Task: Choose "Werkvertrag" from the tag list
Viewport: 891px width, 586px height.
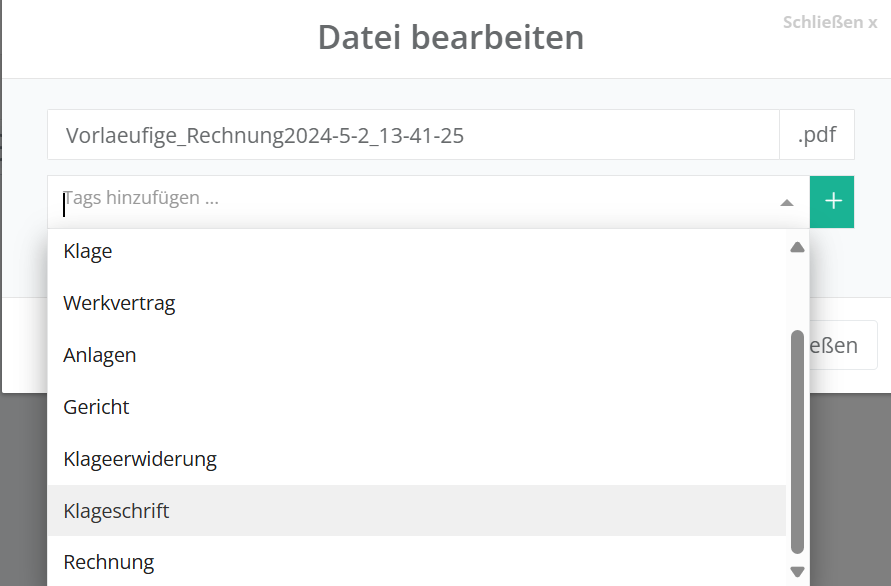Action: (x=119, y=303)
